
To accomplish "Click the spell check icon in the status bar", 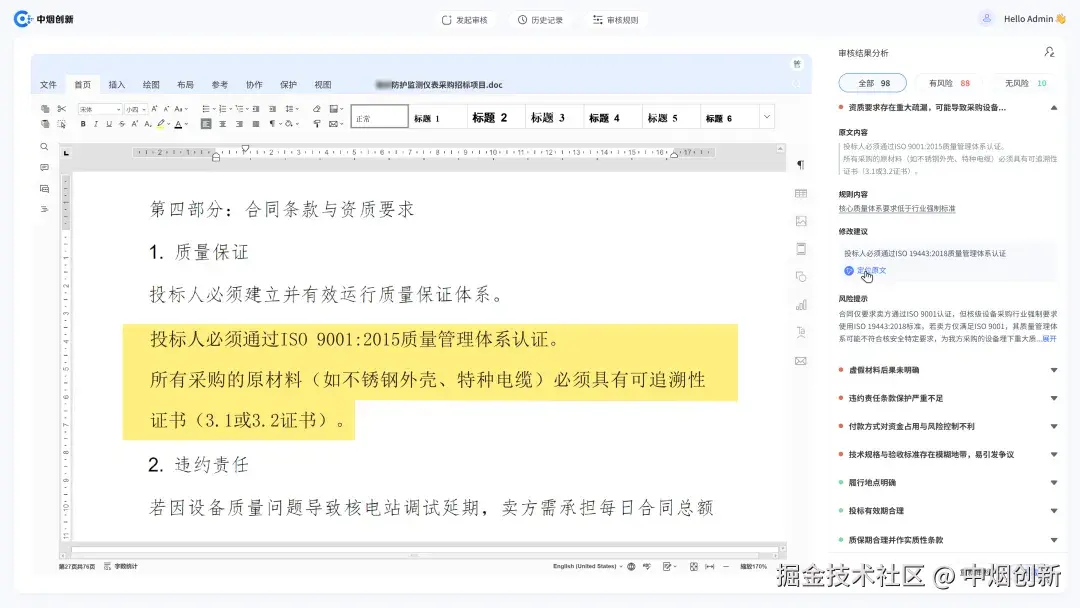I will 646,567.
